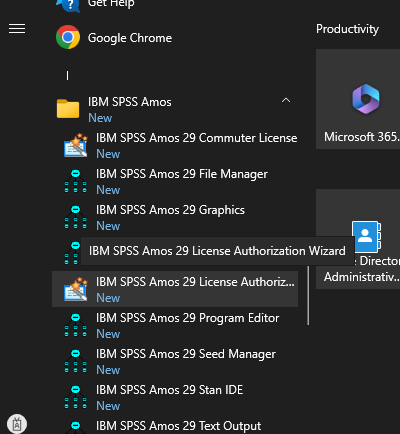The image size is (400, 434).
Task: Open IBM SPSS Amos 29 Seed Manager
Action: point(175,361)
